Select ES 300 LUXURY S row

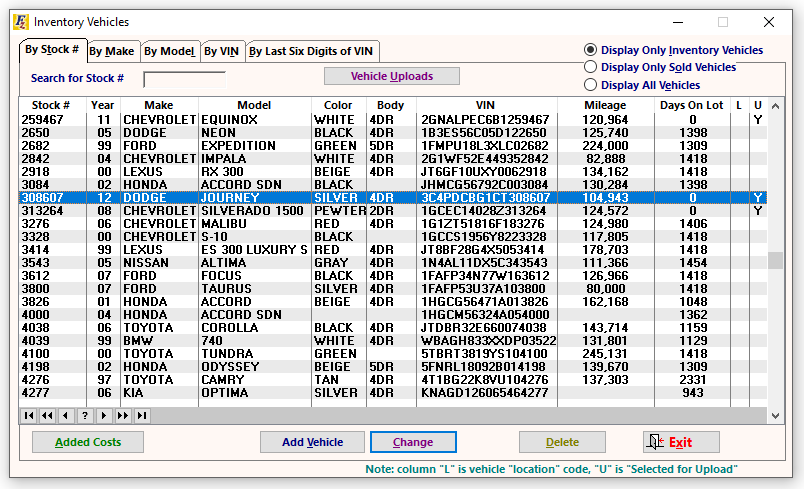click(x=393, y=250)
